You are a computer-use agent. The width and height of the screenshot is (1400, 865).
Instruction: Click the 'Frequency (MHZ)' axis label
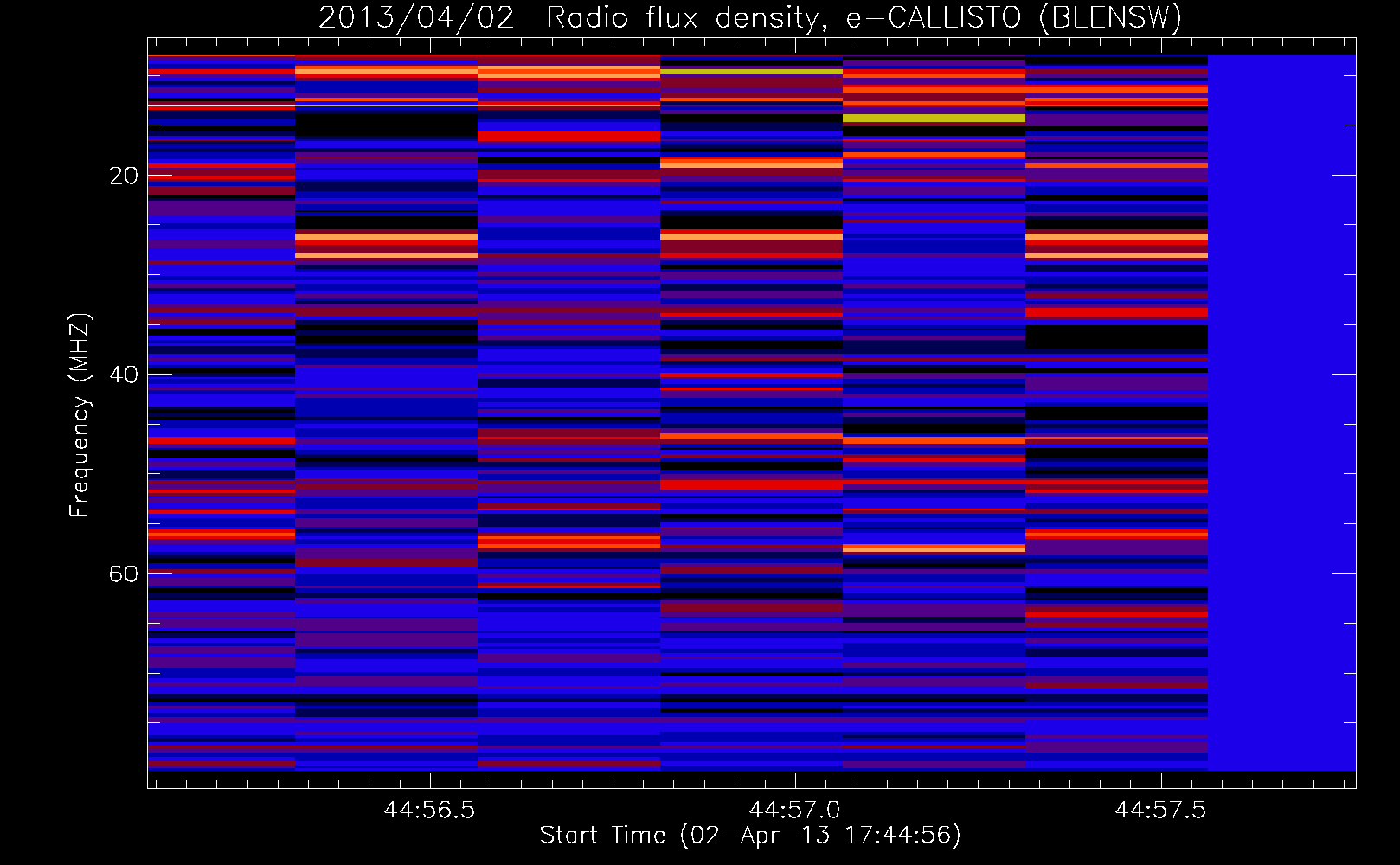pos(80,415)
